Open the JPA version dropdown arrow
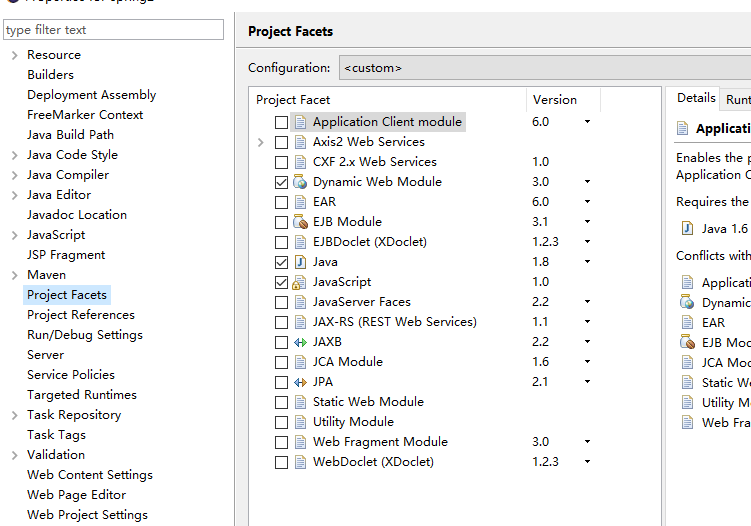Screen dimensions: 751x526 coord(587,381)
